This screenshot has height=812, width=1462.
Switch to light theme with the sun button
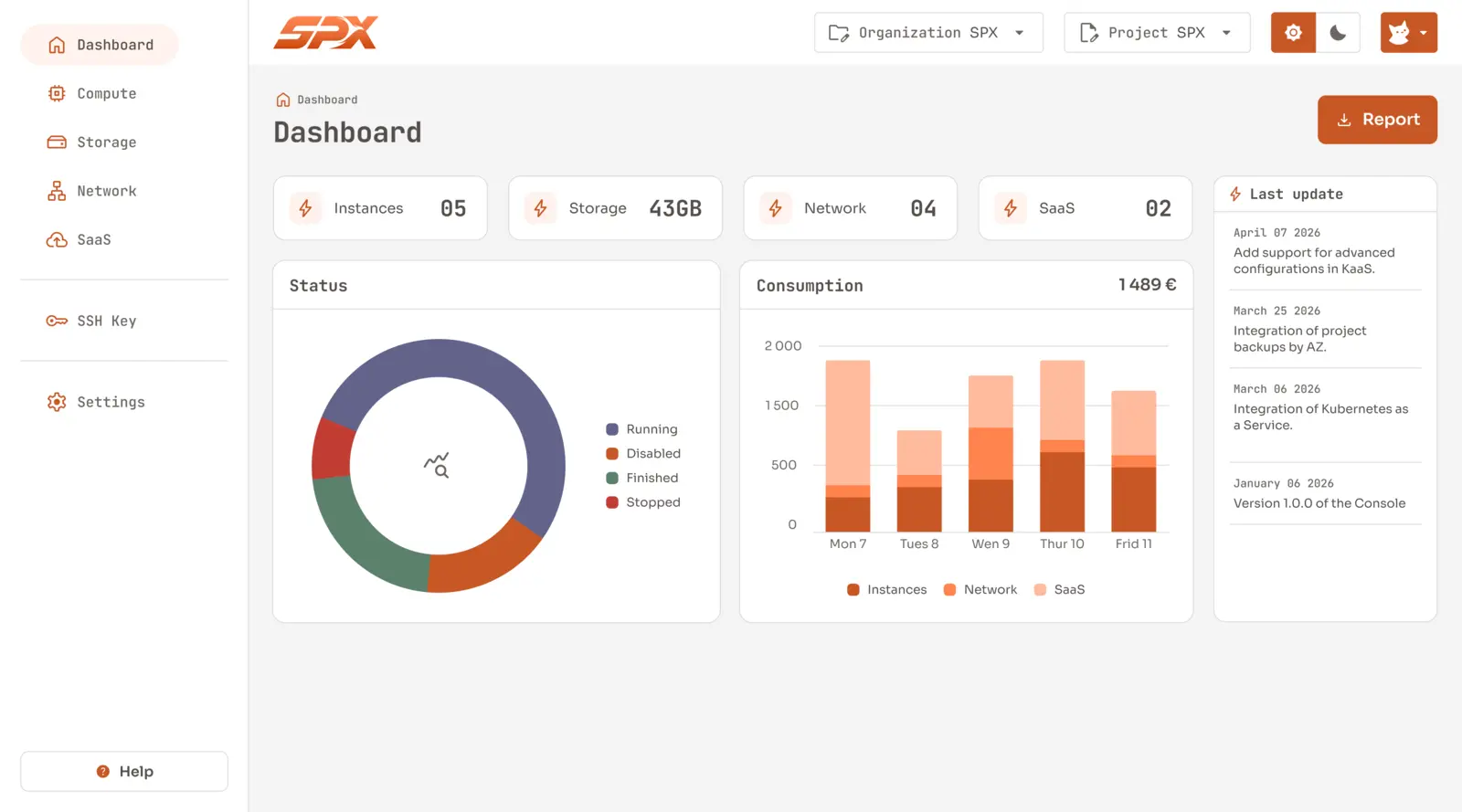(x=1293, y=33)
